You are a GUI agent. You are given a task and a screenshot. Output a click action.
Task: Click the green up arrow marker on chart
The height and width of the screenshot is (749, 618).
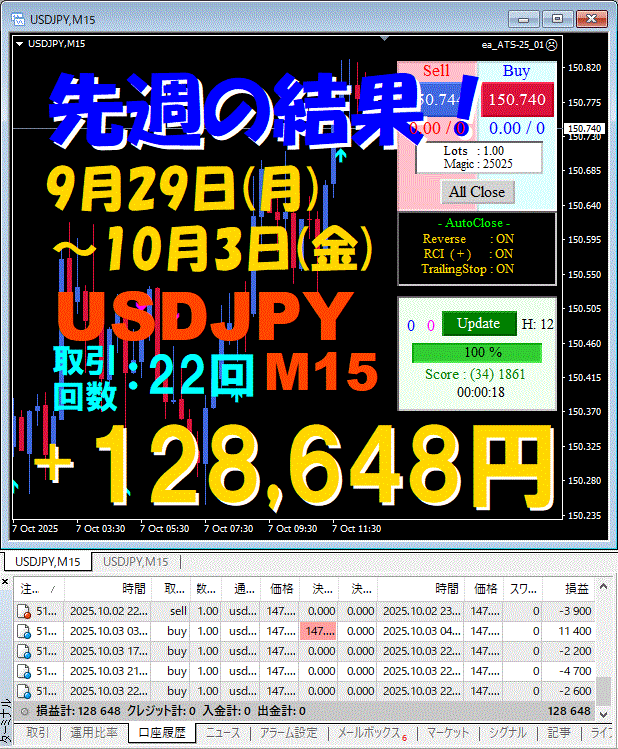[341, 155]
